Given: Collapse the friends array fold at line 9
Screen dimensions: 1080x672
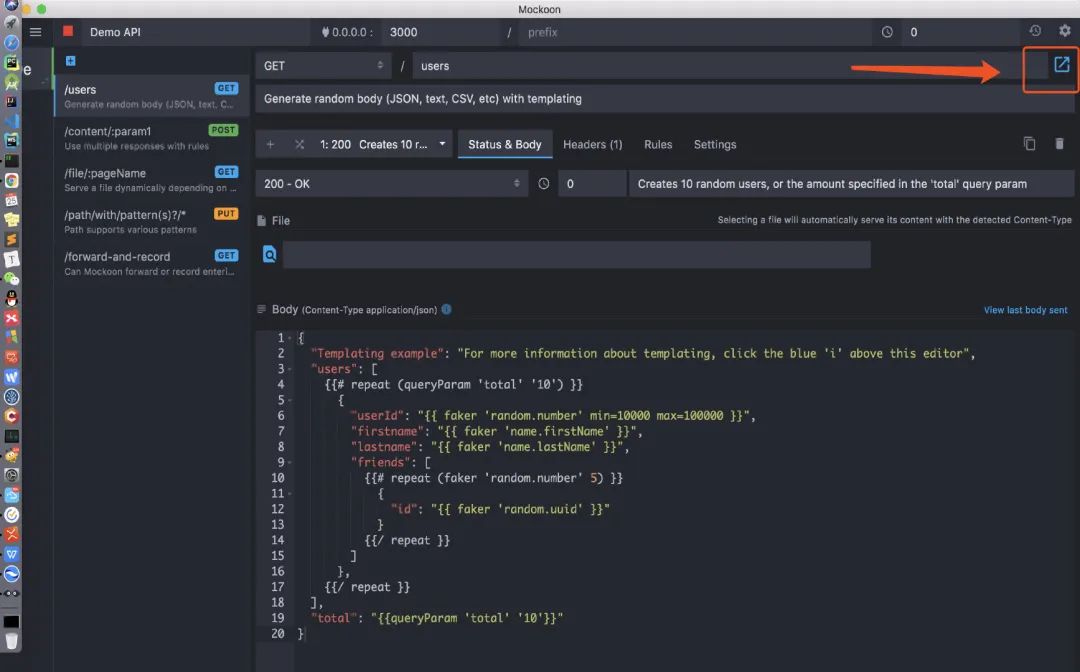Looking at the screenshot, I should tap(291, 463).
